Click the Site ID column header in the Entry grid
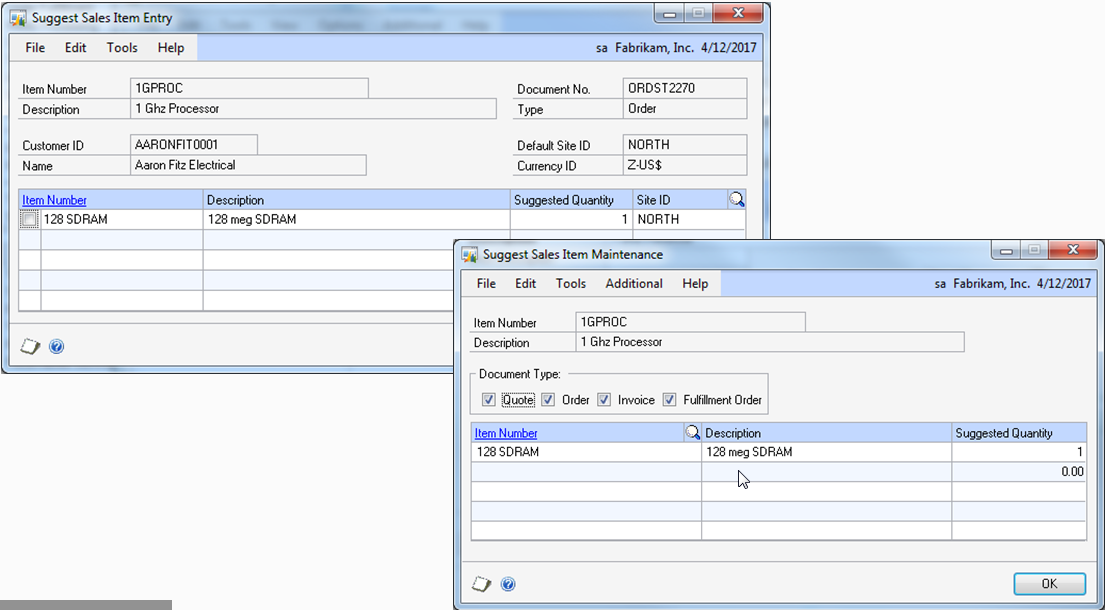 coord(680,200)
